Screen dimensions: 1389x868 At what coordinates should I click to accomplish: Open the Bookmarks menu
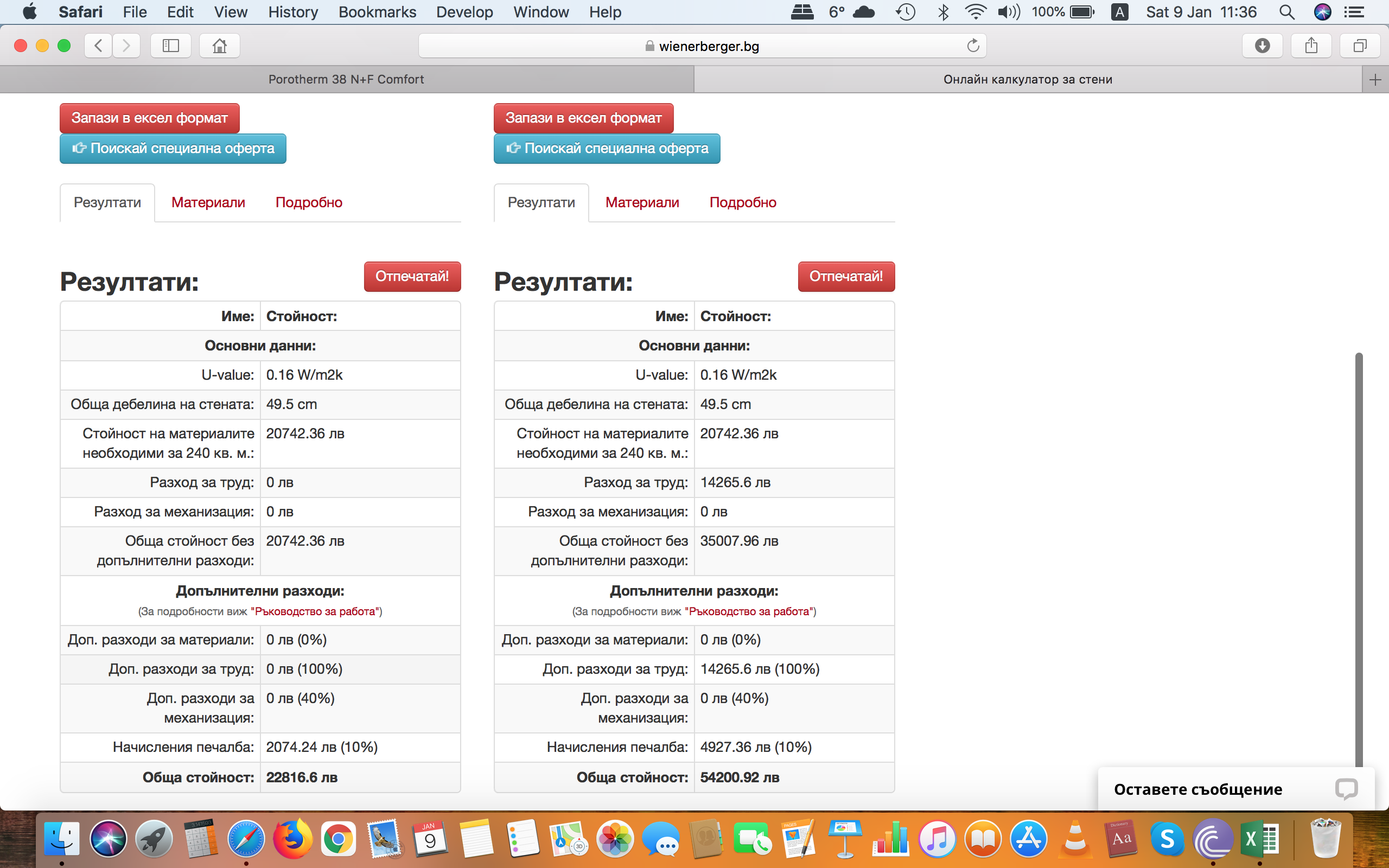coord(377,12)
